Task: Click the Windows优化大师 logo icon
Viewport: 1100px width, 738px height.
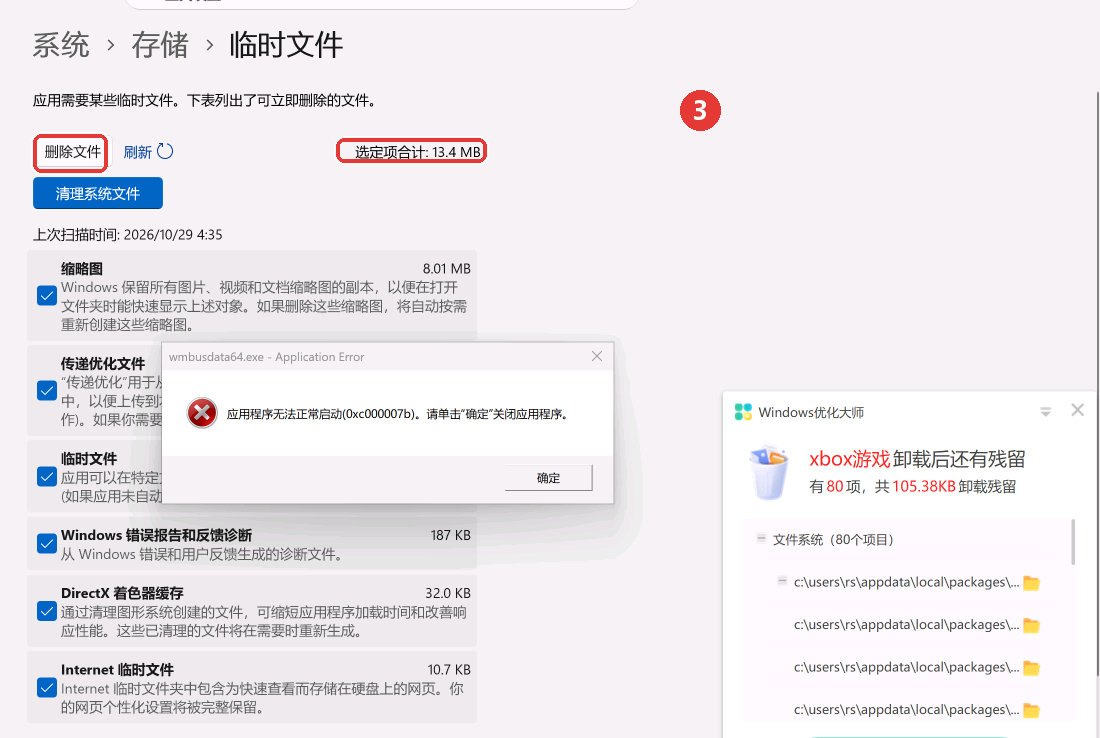Action: (x=743, y=412)
